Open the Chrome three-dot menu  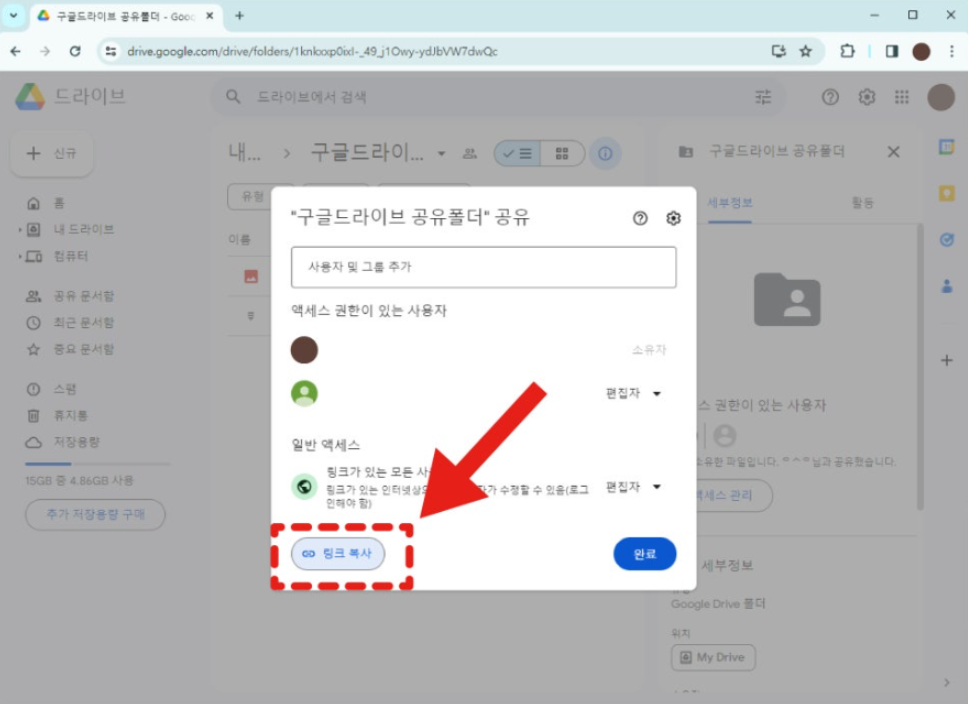(951, 51)
